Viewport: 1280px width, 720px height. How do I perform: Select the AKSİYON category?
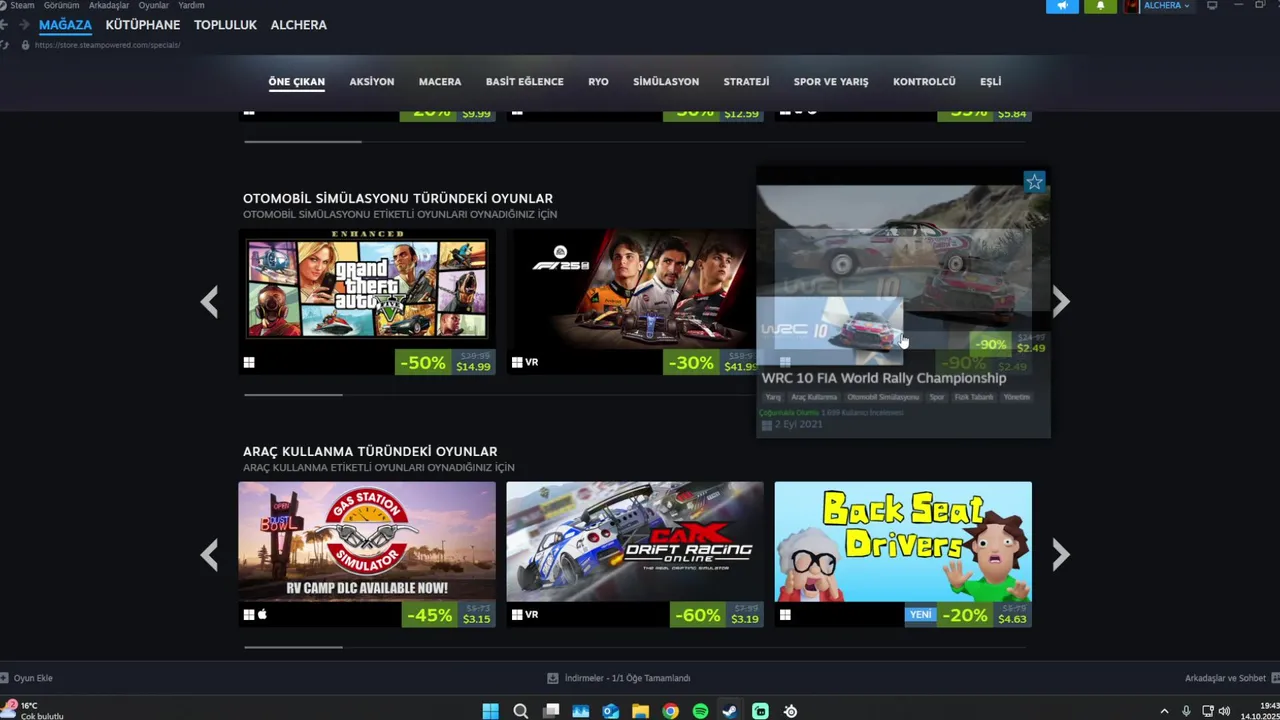point(372,82)
